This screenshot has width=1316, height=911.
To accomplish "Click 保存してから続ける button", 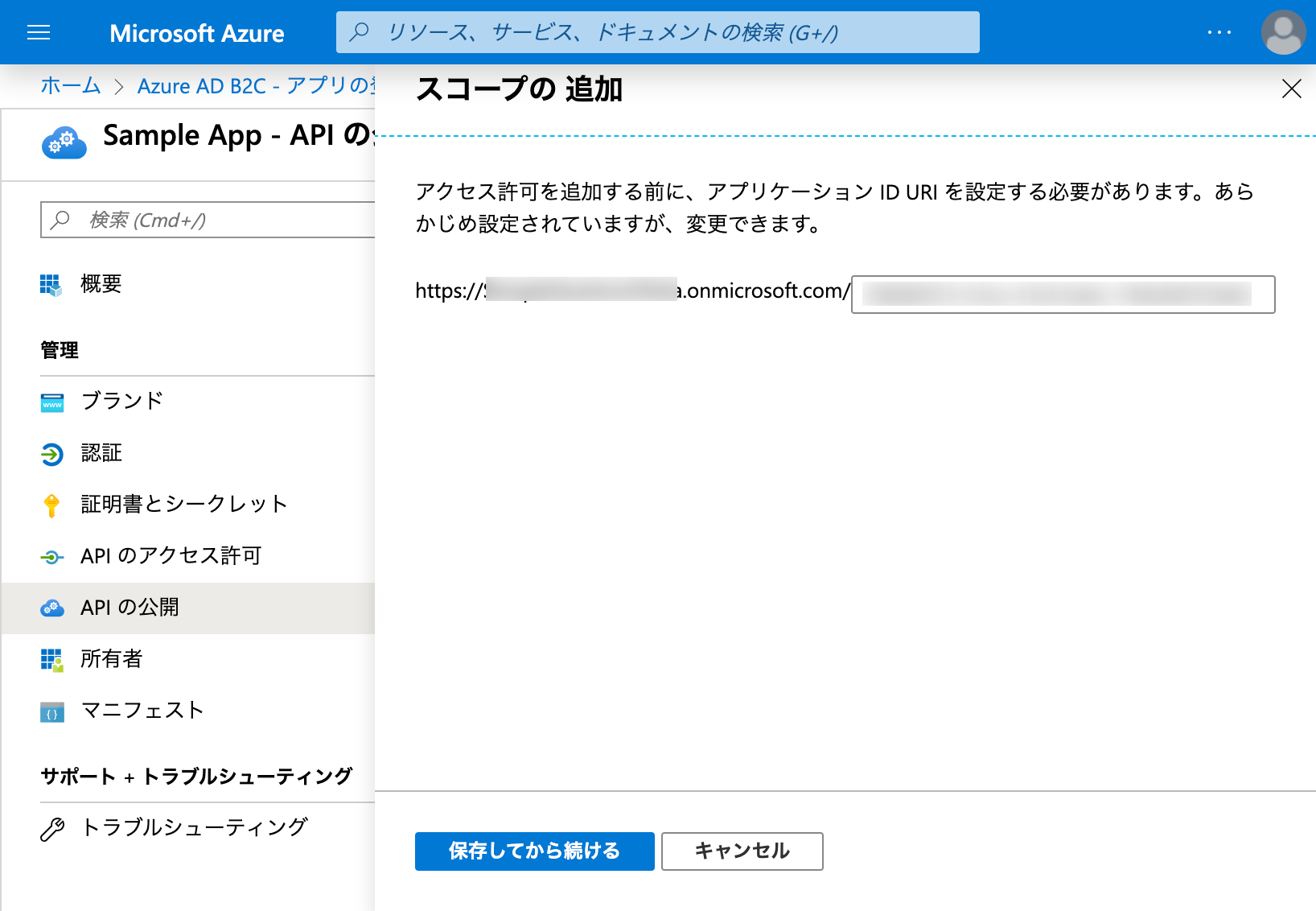I will point(533,851).
